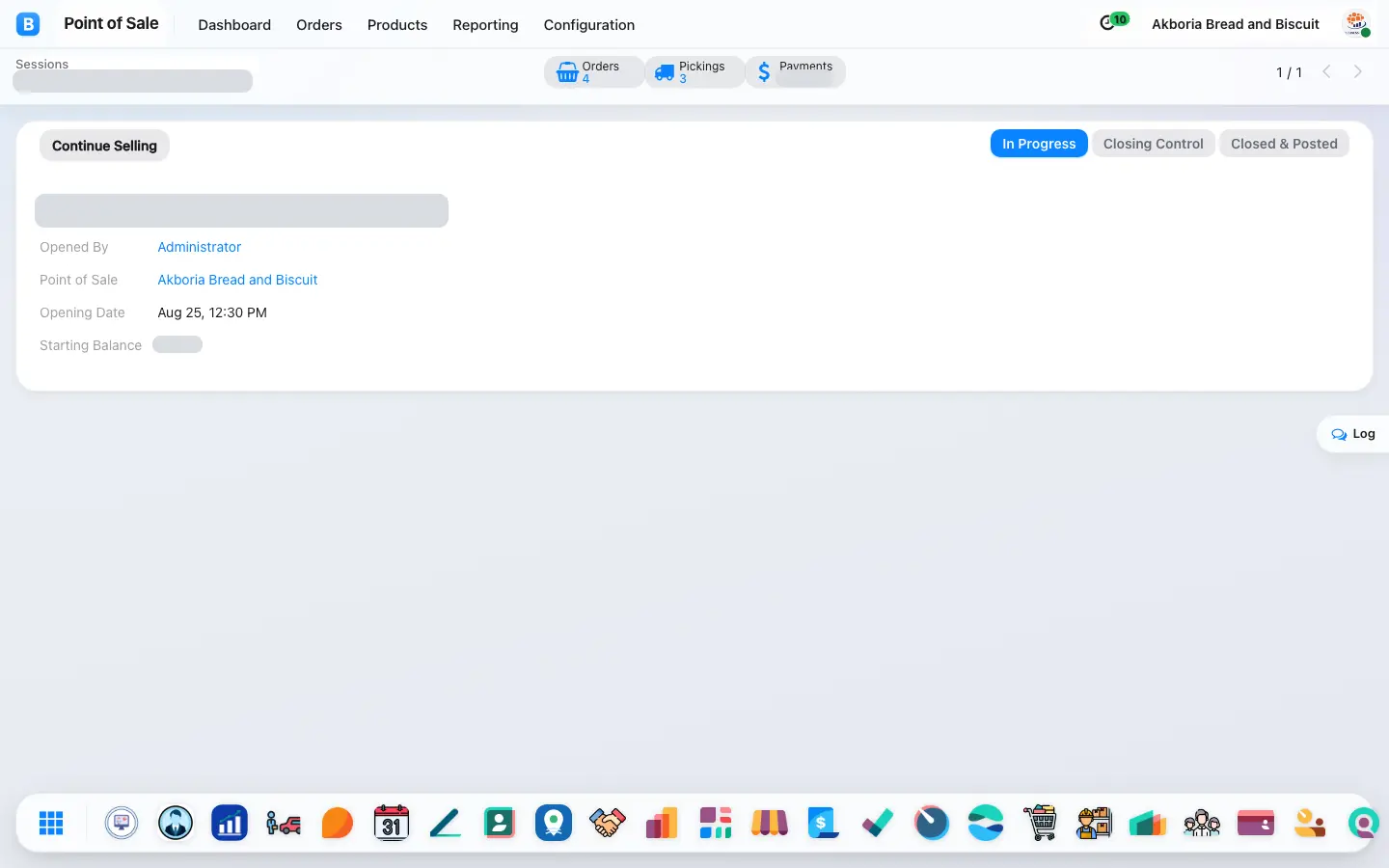Click the Sessions breadcrumb
1389x868 pixels.
point(42,64)
